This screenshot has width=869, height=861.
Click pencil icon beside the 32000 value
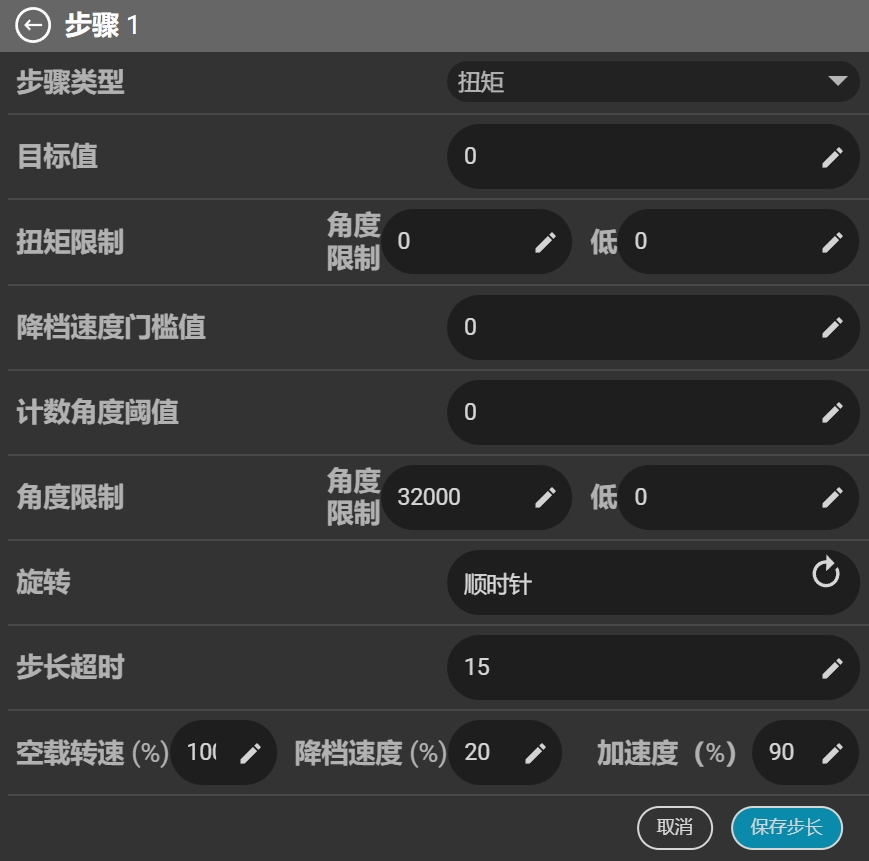[545, 498]
